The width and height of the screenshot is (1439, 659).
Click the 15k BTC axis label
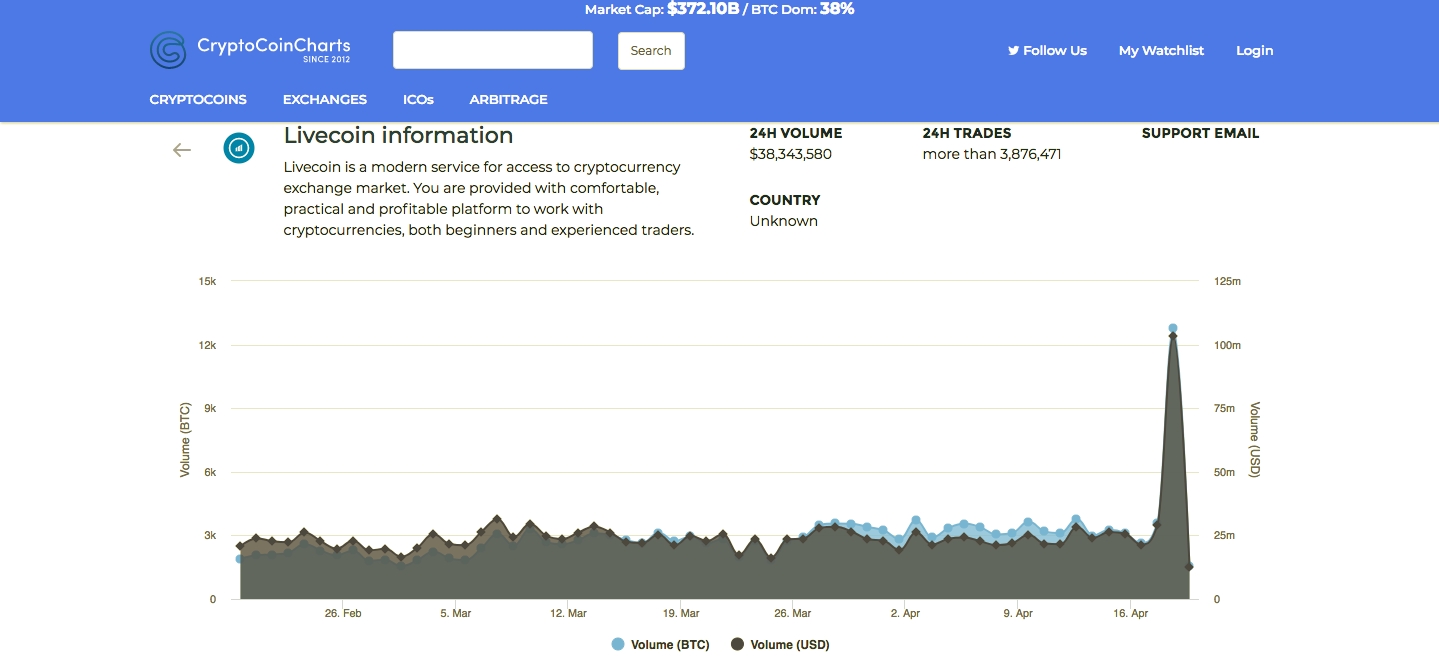pyautogui.click(x=207, y=282)
